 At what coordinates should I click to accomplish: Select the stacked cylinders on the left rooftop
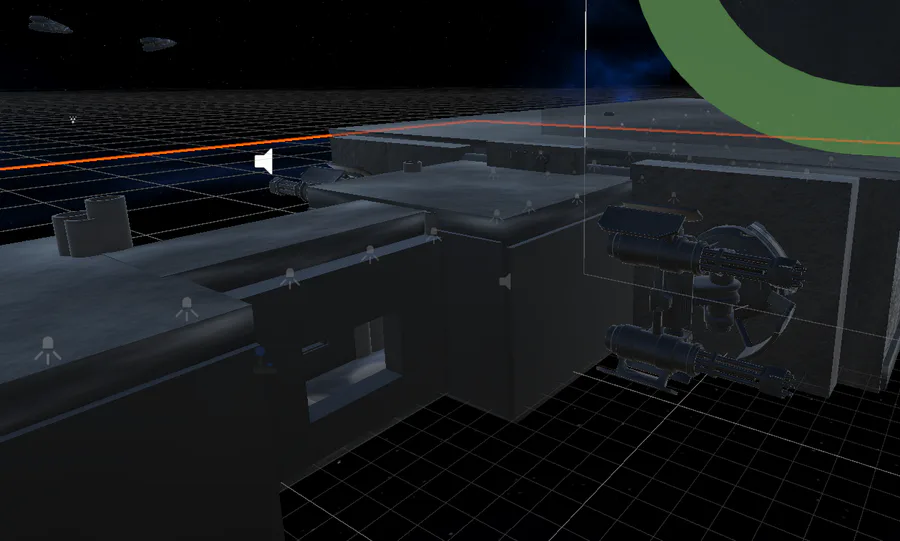(93, 225)
